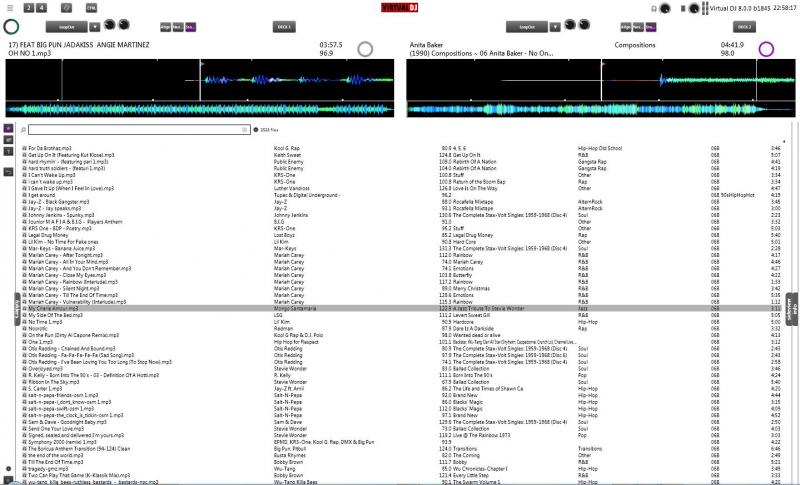Expand the left folders side tab

point(17,309)
